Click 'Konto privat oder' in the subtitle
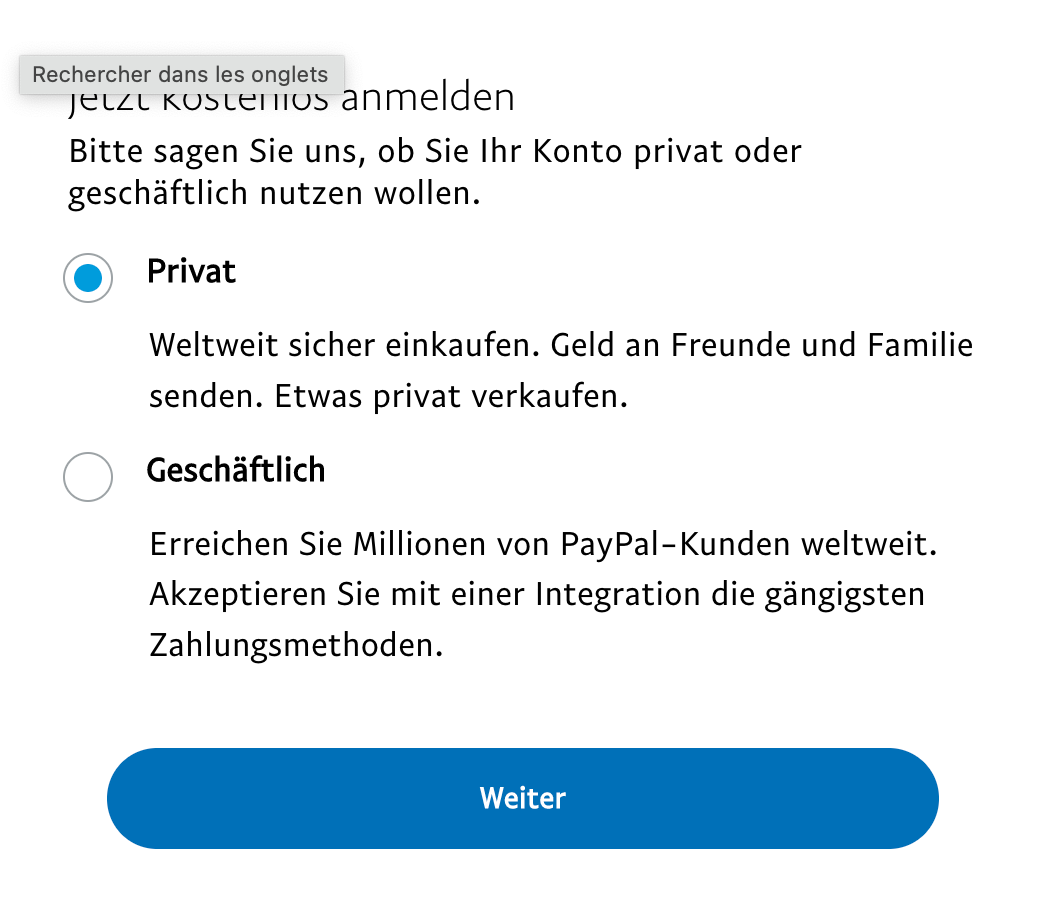Viewport: 1048px width, 924px height. (667, 152)
